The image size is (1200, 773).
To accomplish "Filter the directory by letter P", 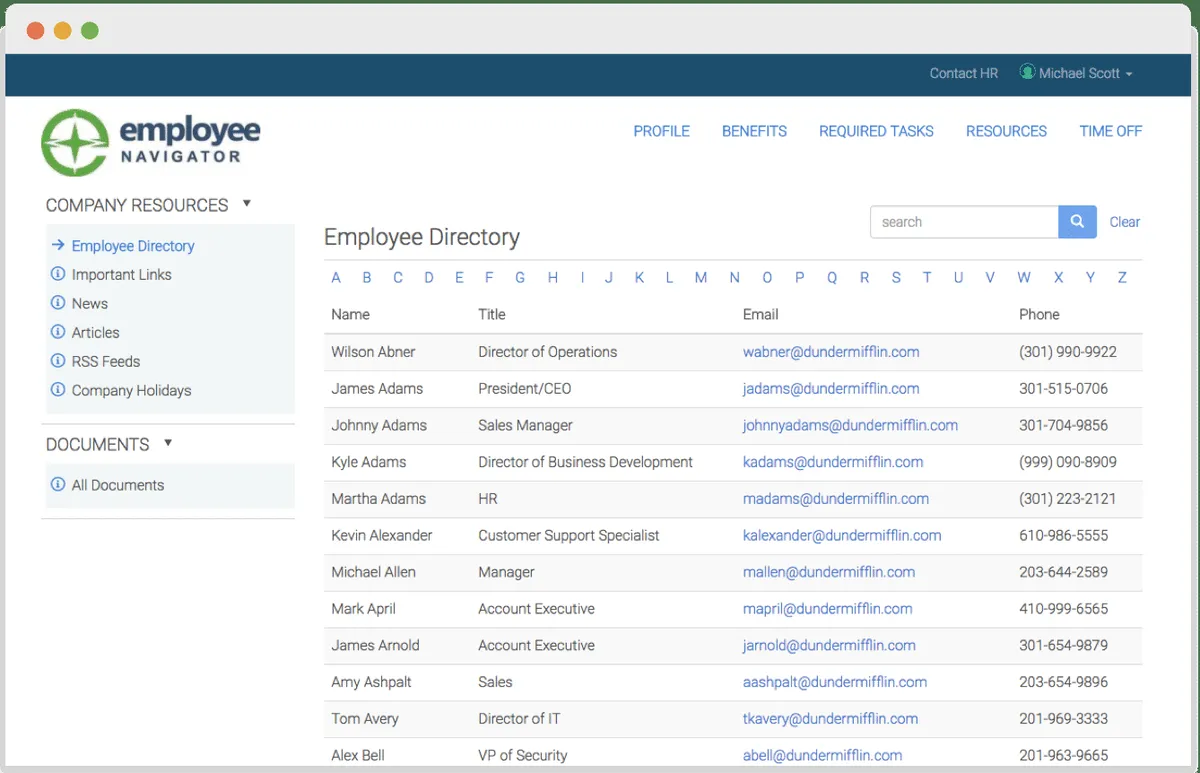I will pos(799,278).
